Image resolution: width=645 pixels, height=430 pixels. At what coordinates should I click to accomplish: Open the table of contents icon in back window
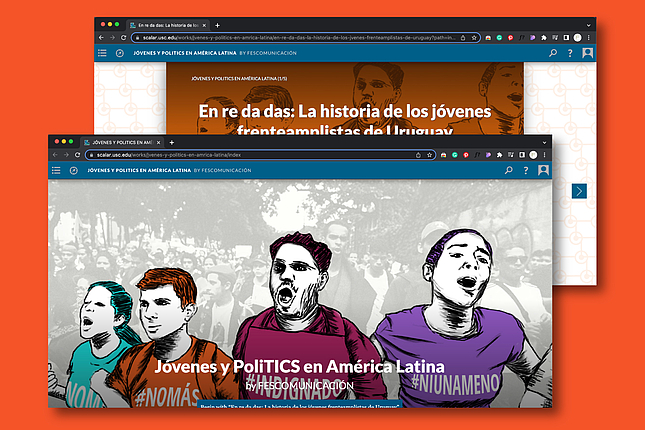pyautogui.click(x=102, y=52)
